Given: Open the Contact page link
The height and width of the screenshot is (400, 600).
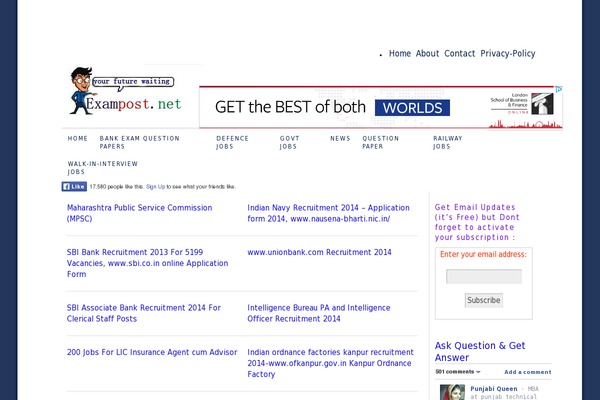Looking at the screenshot, I should [x=459, y=54].
